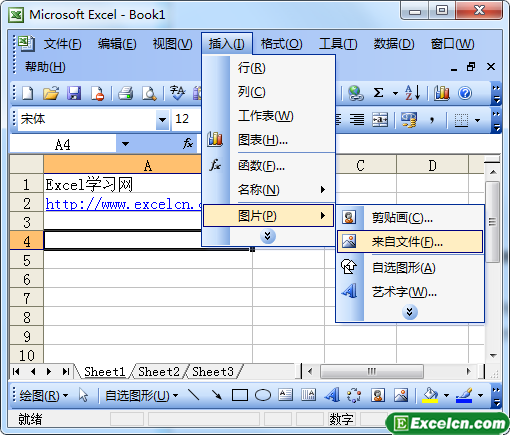510x435 pixels.
Task: Select the Arrow drawing tool
Action: 217,395
